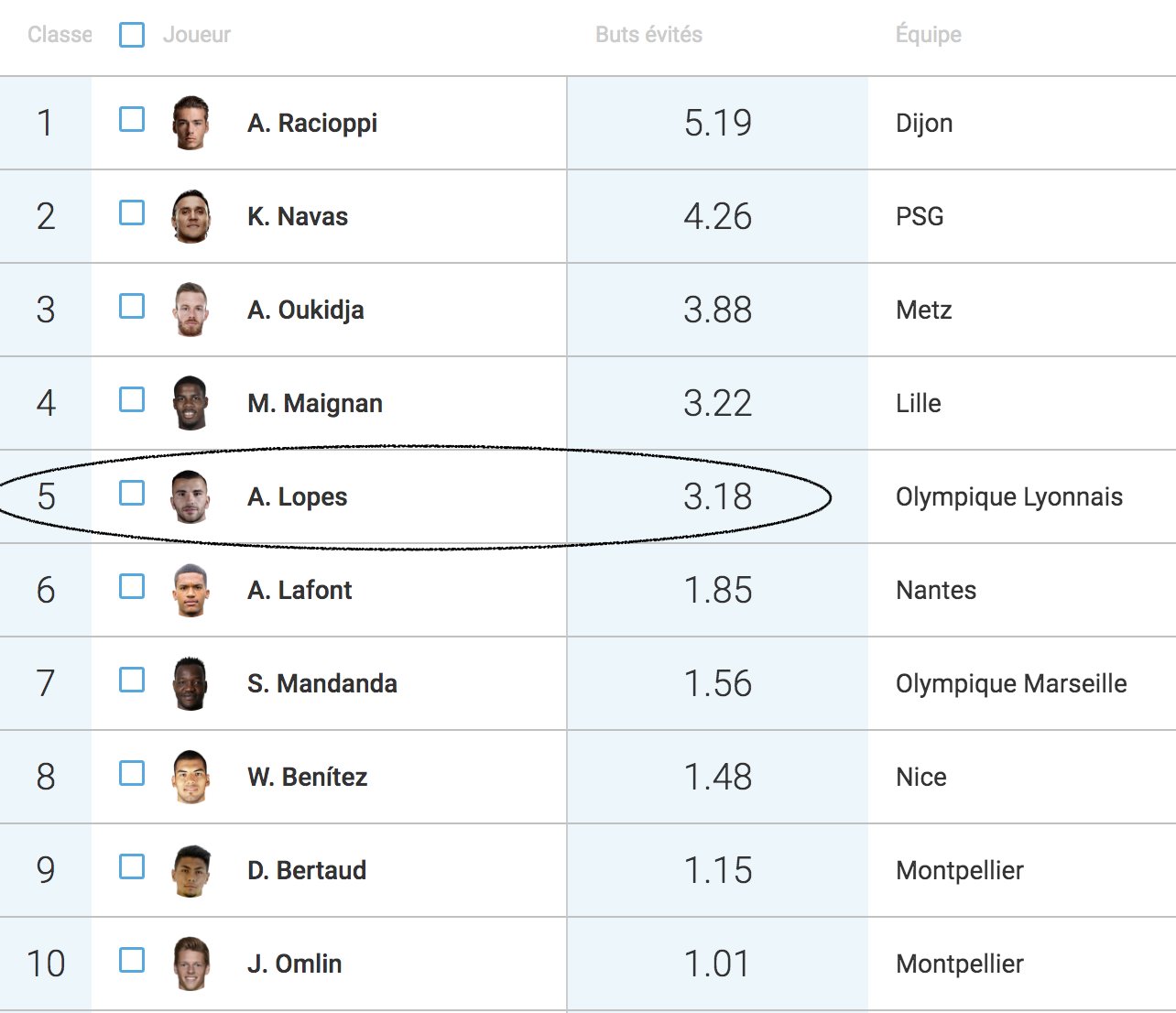This screenshot has width=1176, height=1013.
Task: Click D. Bertaud's player photo
Action: (x=191, y=870)
